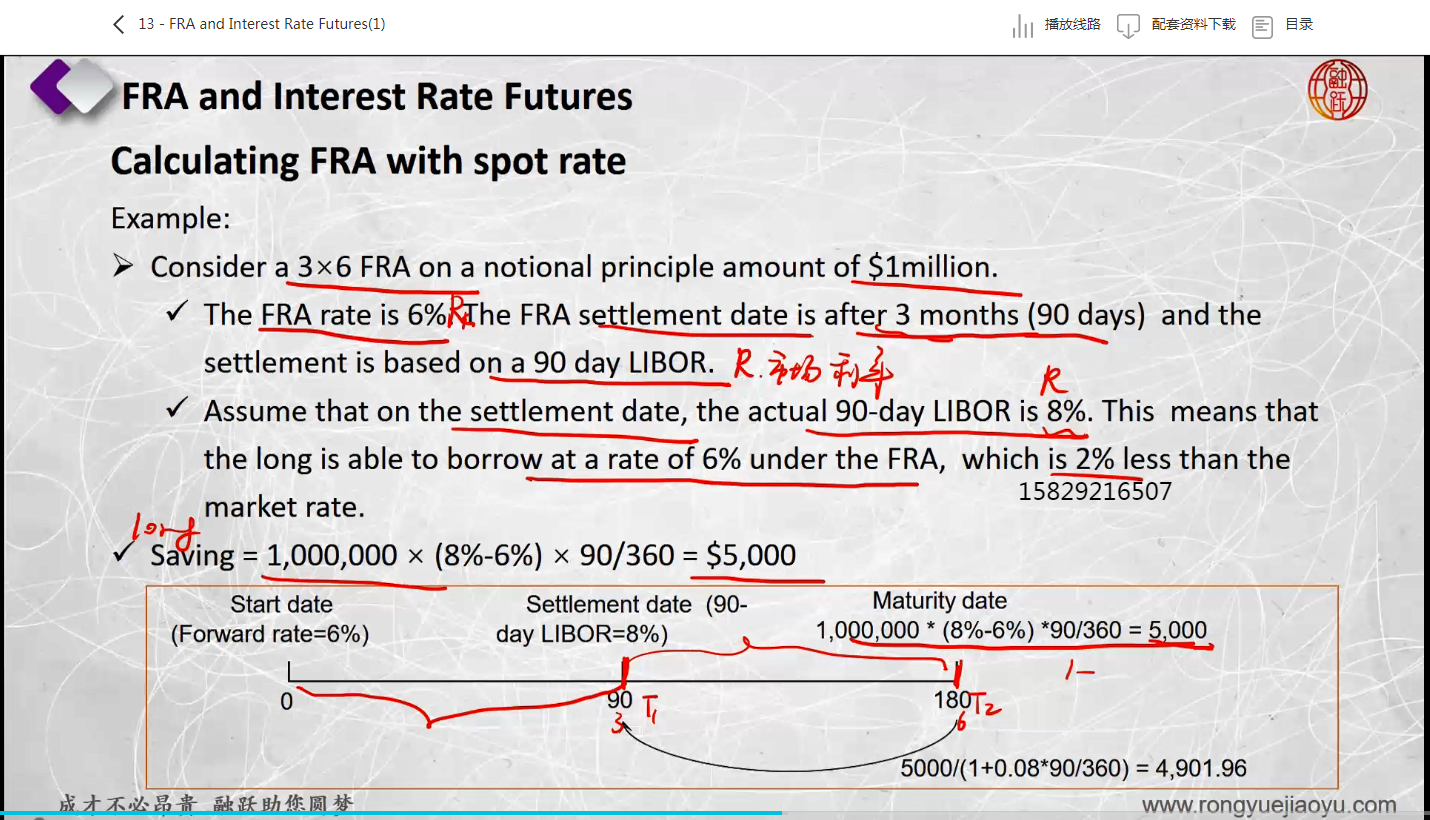Click the catalog list icon

coord(1262,26)
